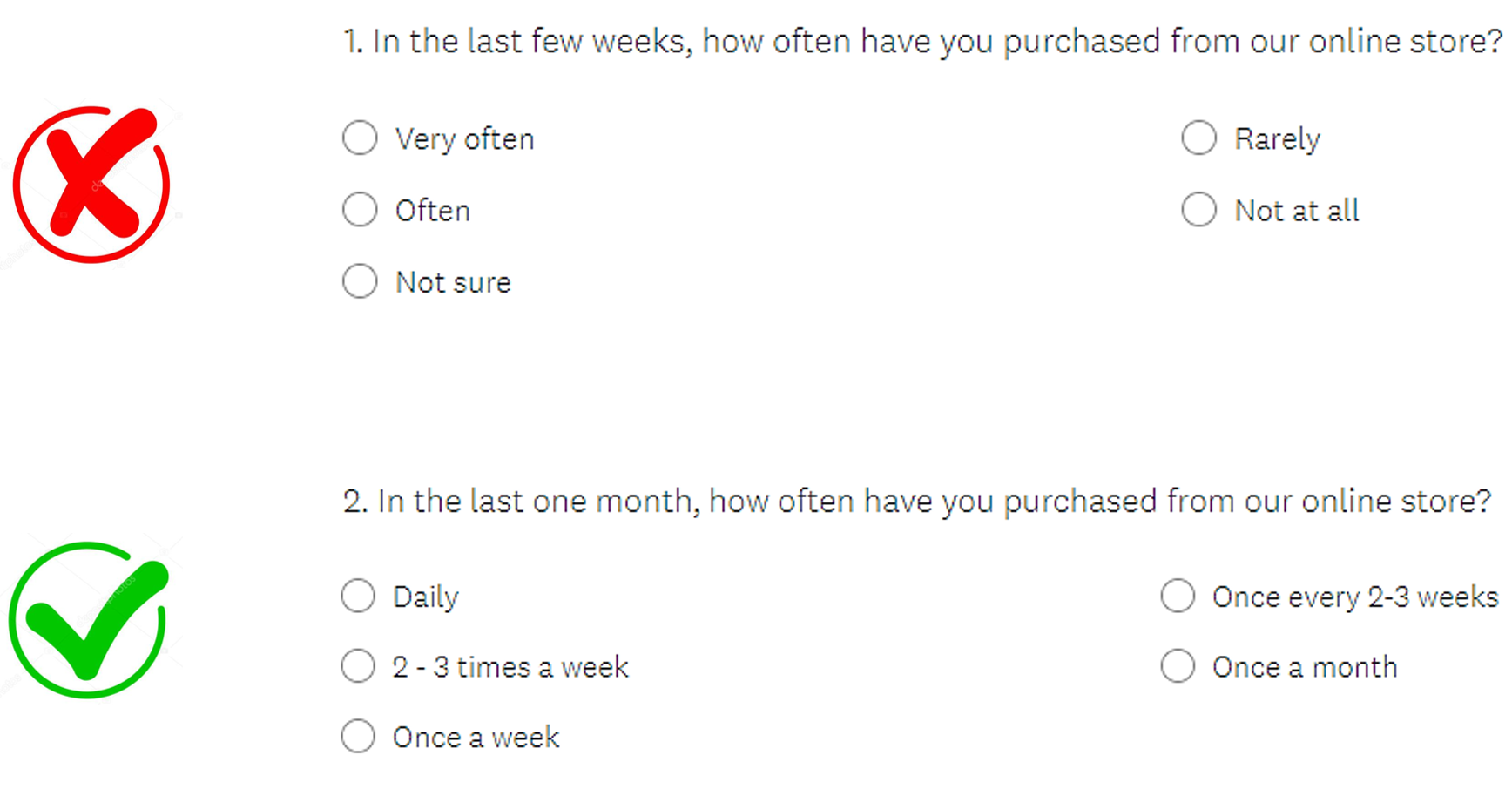Click the red X cross icon
This screenshot has height=789, width=1512.
pos(91,184)
